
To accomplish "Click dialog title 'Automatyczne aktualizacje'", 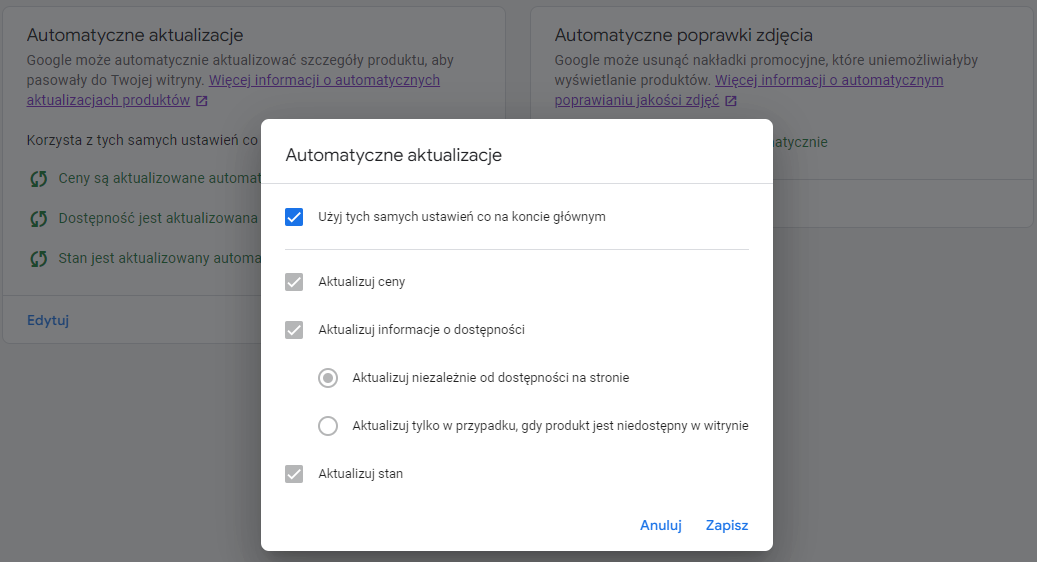I will (x=394, y=155).
